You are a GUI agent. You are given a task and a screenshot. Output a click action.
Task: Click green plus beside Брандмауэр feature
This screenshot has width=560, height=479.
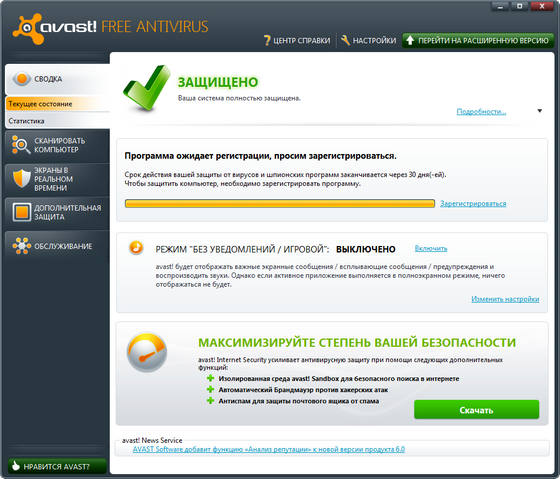[210, 389]
